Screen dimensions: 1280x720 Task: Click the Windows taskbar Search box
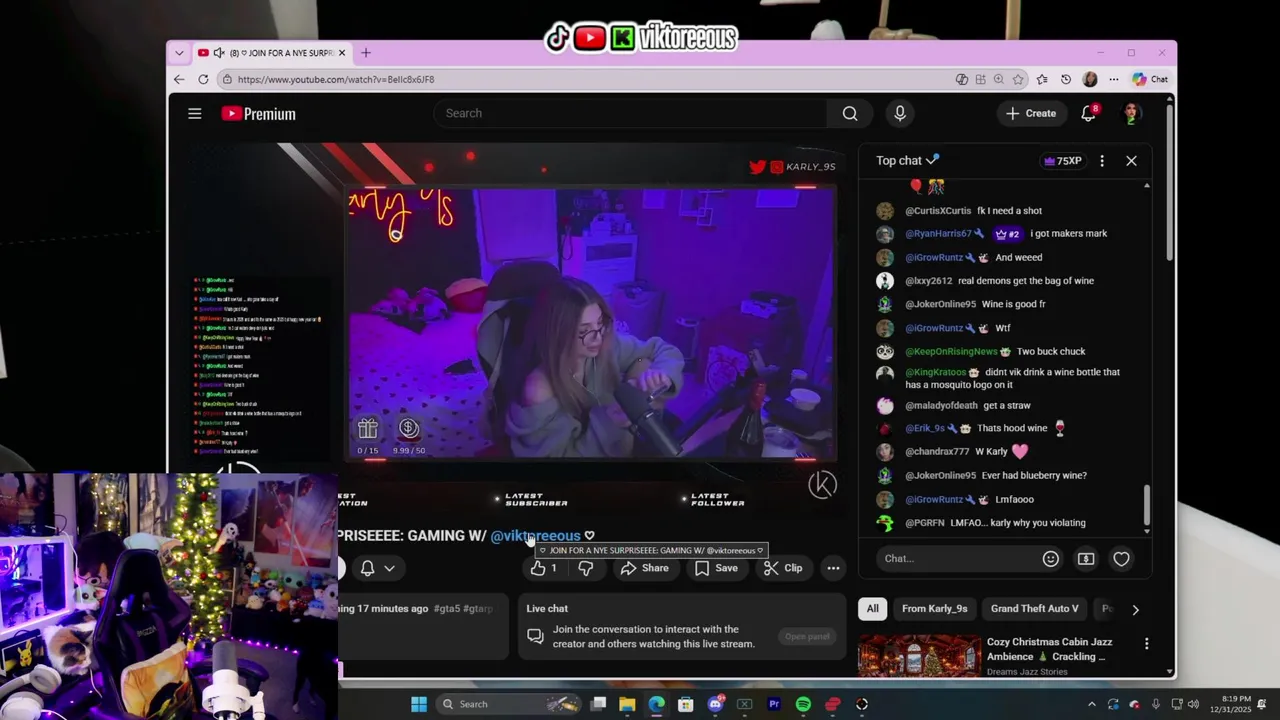click(508, 704)
